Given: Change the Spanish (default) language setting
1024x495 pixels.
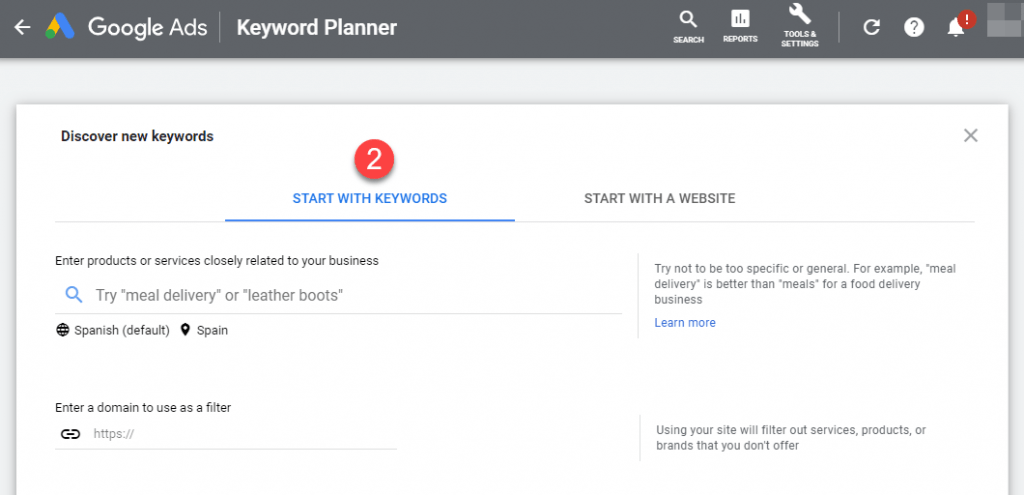Looking at the screenshot, I should 113,330.
